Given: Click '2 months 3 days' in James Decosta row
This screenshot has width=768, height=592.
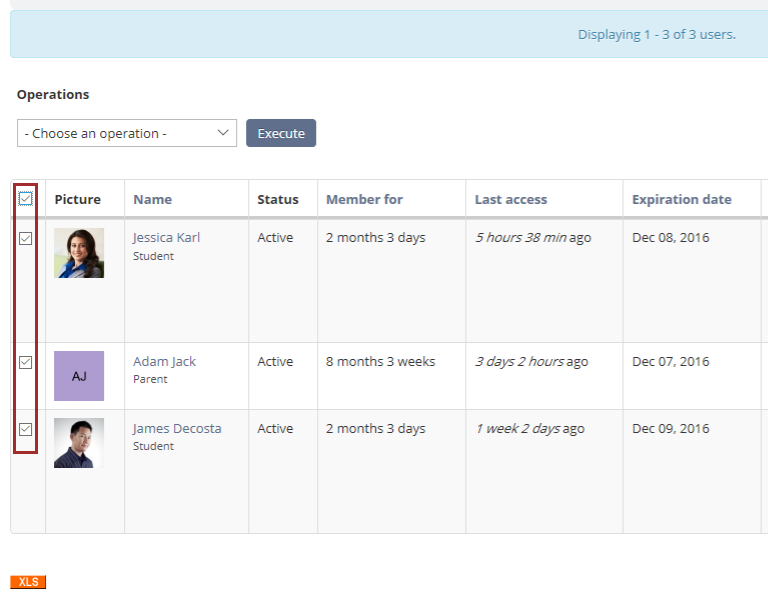Looking at the screenshot, I should (376, 428).
